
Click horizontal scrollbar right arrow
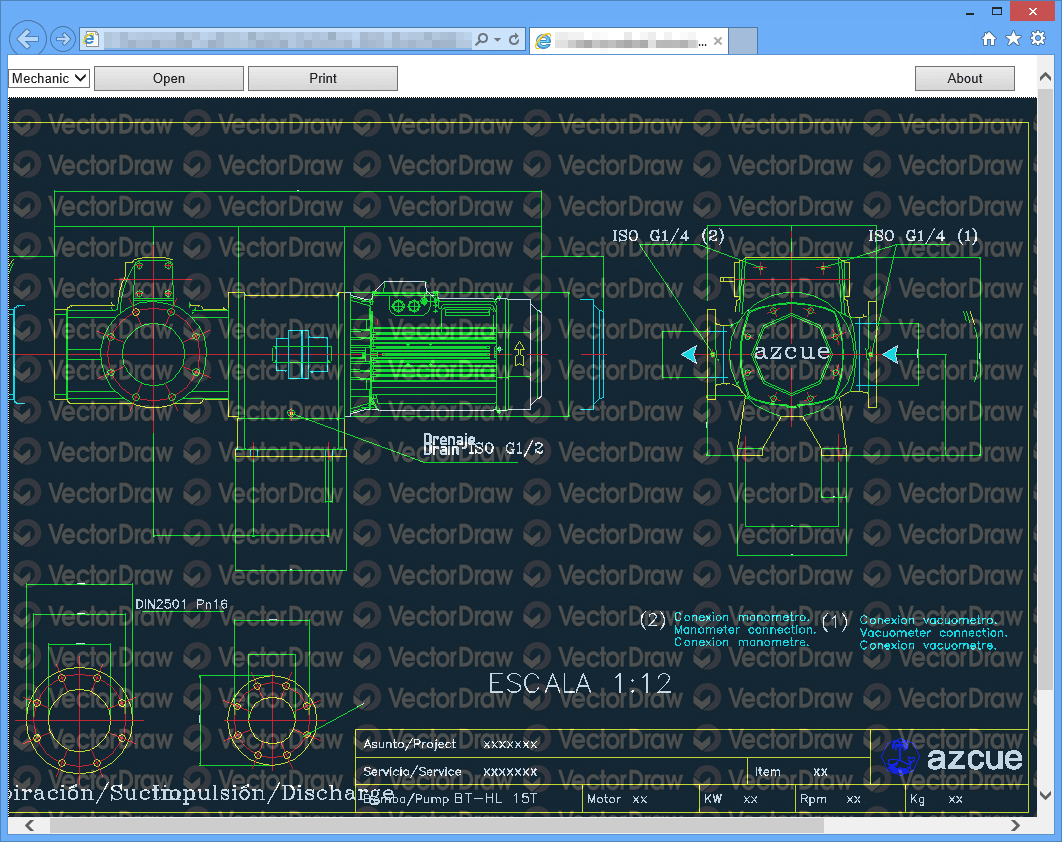point(1015,825)
